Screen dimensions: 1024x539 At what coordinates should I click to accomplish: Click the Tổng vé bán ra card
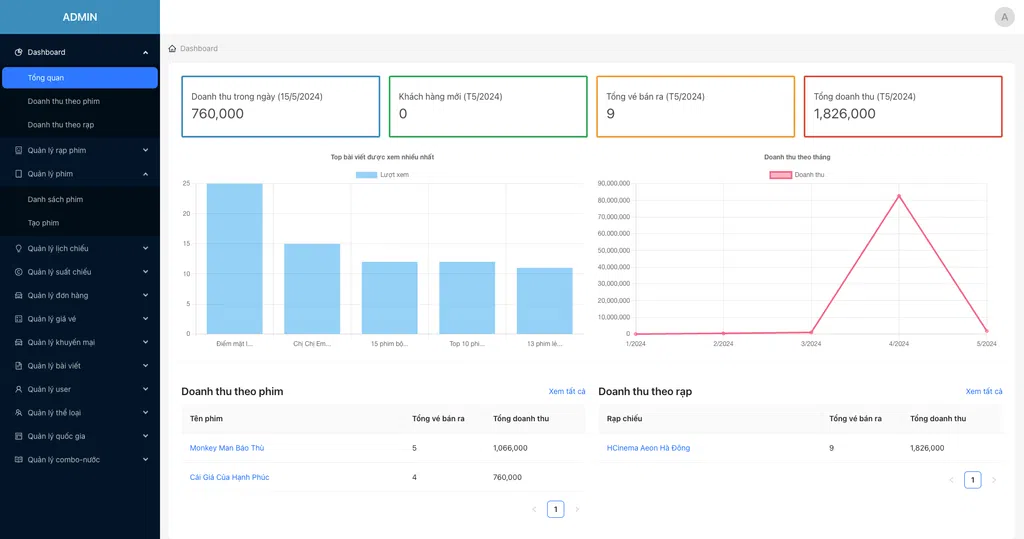696,106
